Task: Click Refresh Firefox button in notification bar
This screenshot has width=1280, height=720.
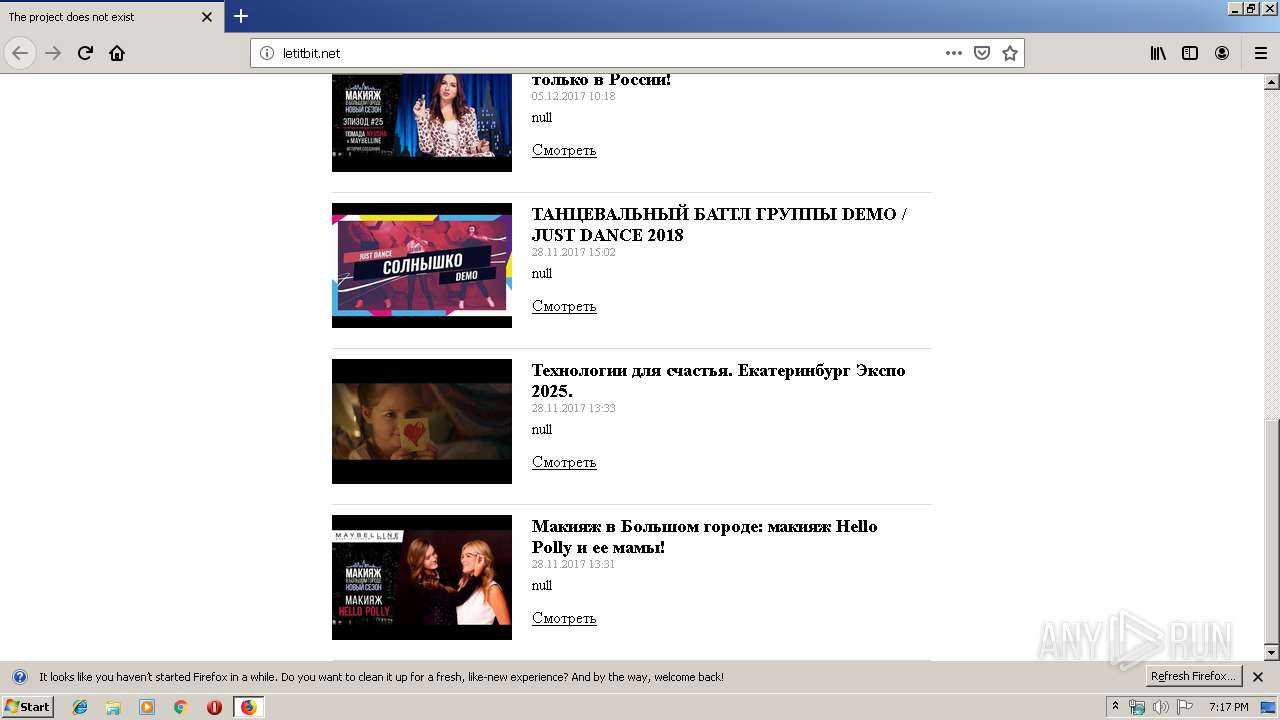Action: pos(1194,676)
